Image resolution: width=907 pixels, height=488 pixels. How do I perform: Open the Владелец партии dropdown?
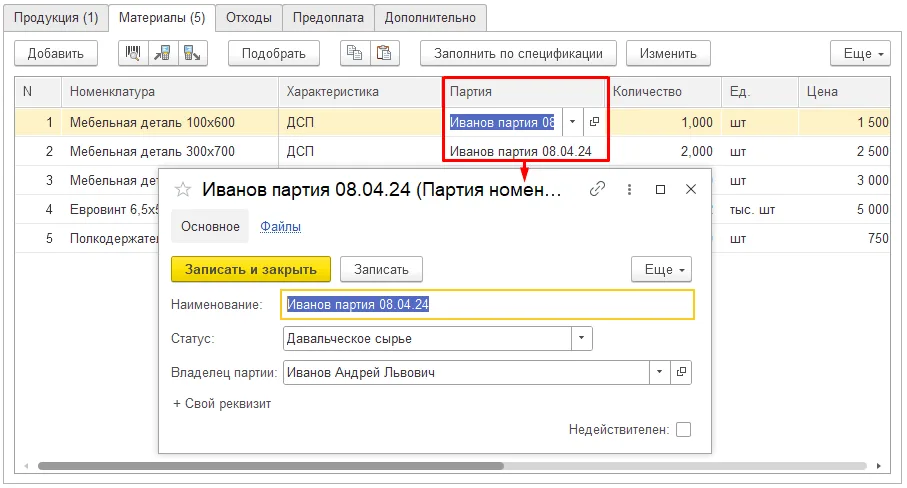659,372
